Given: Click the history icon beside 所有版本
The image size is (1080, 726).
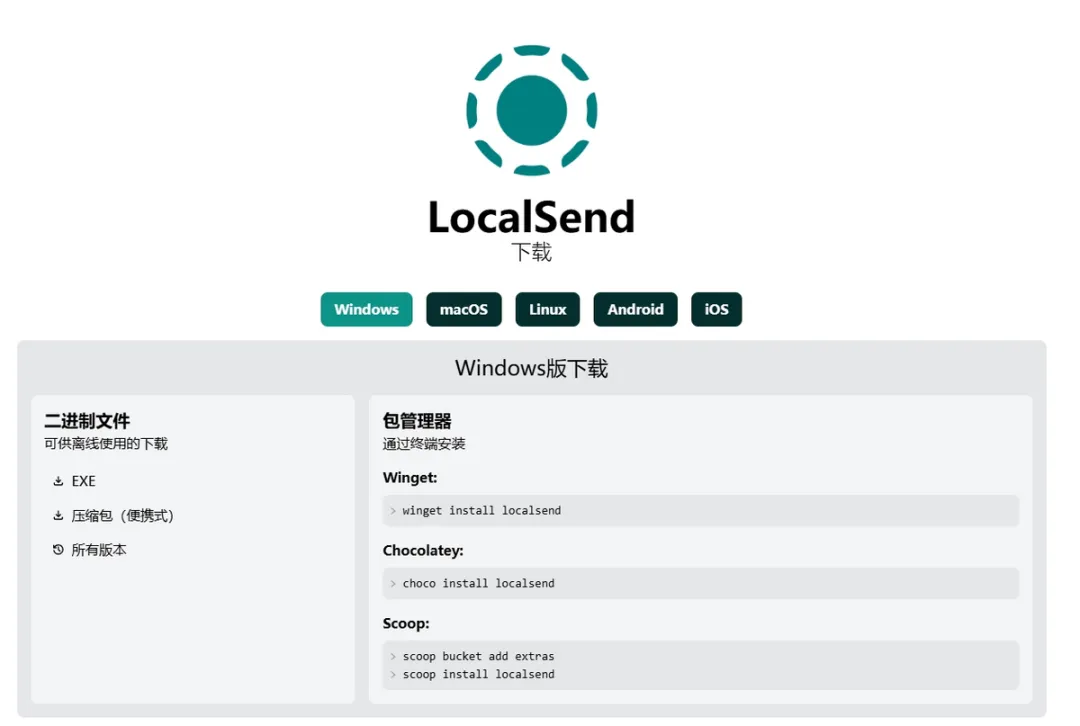Looking at the screenshot, I should tap(59, 550).
